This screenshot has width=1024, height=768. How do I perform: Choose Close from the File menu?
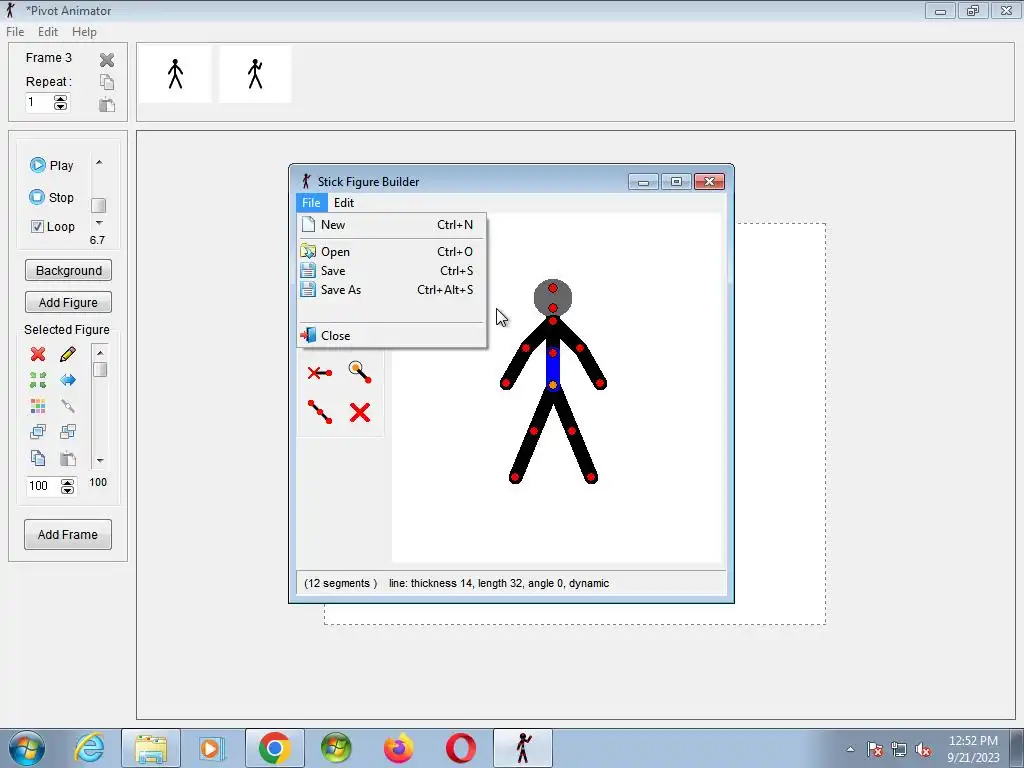click(391, 336)
